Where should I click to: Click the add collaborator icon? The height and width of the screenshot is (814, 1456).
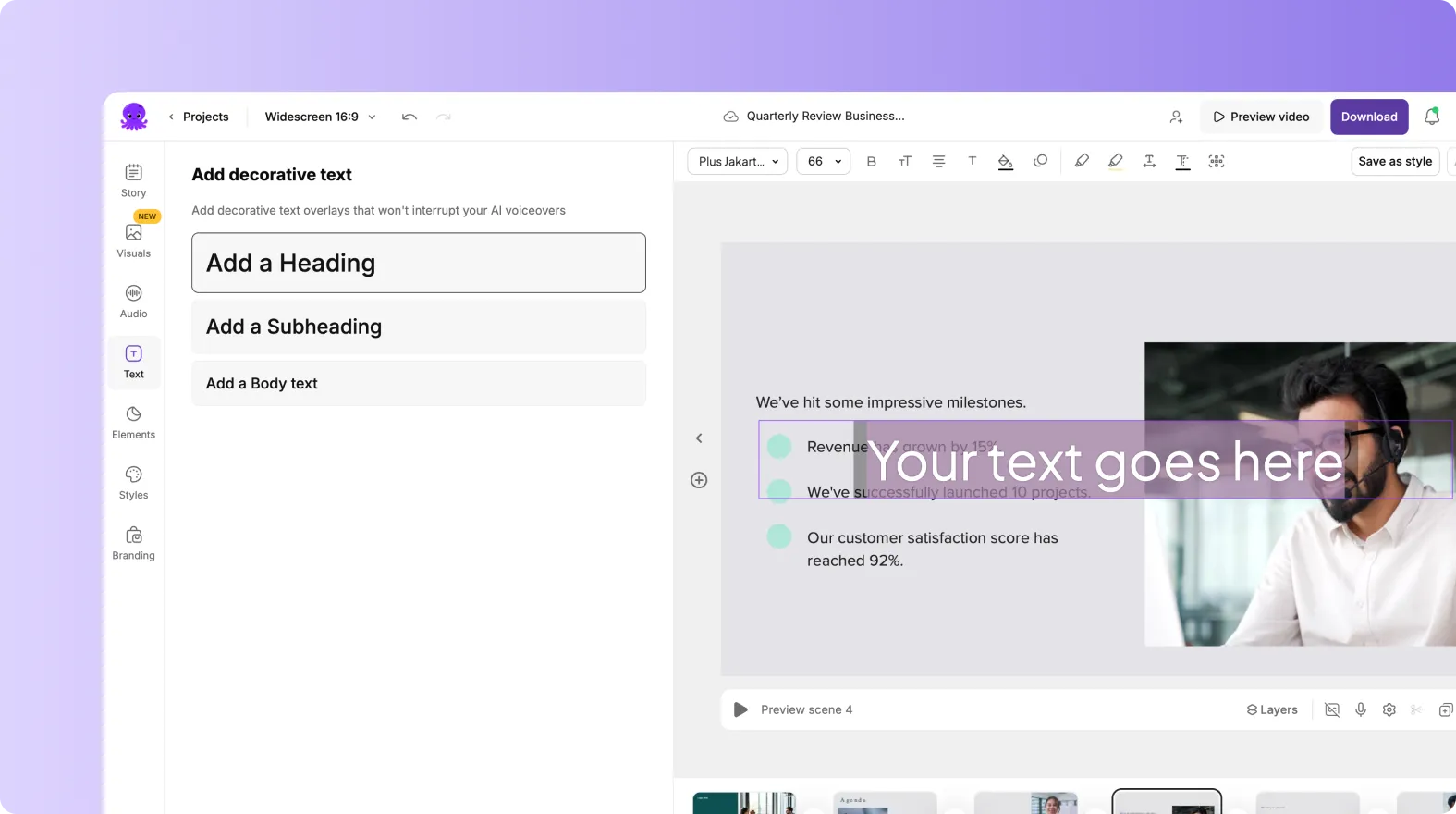point(1176,117)
